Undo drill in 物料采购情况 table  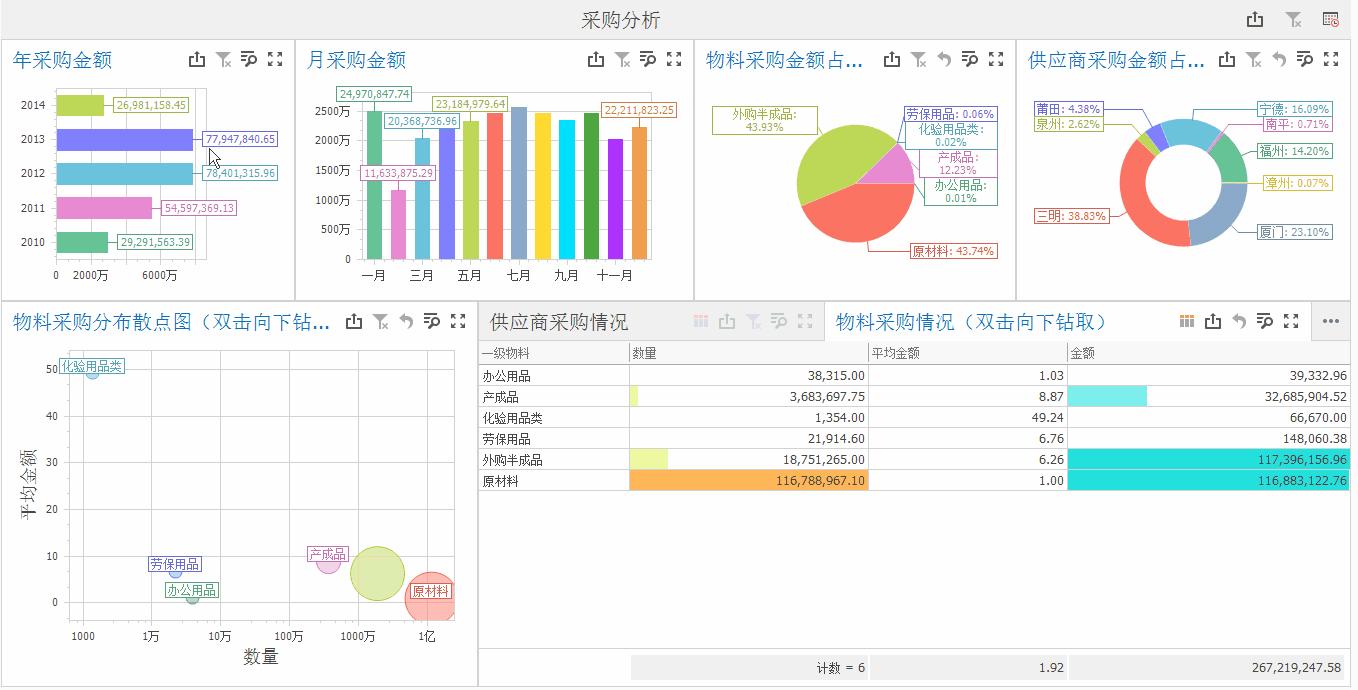coord(1240,321)
